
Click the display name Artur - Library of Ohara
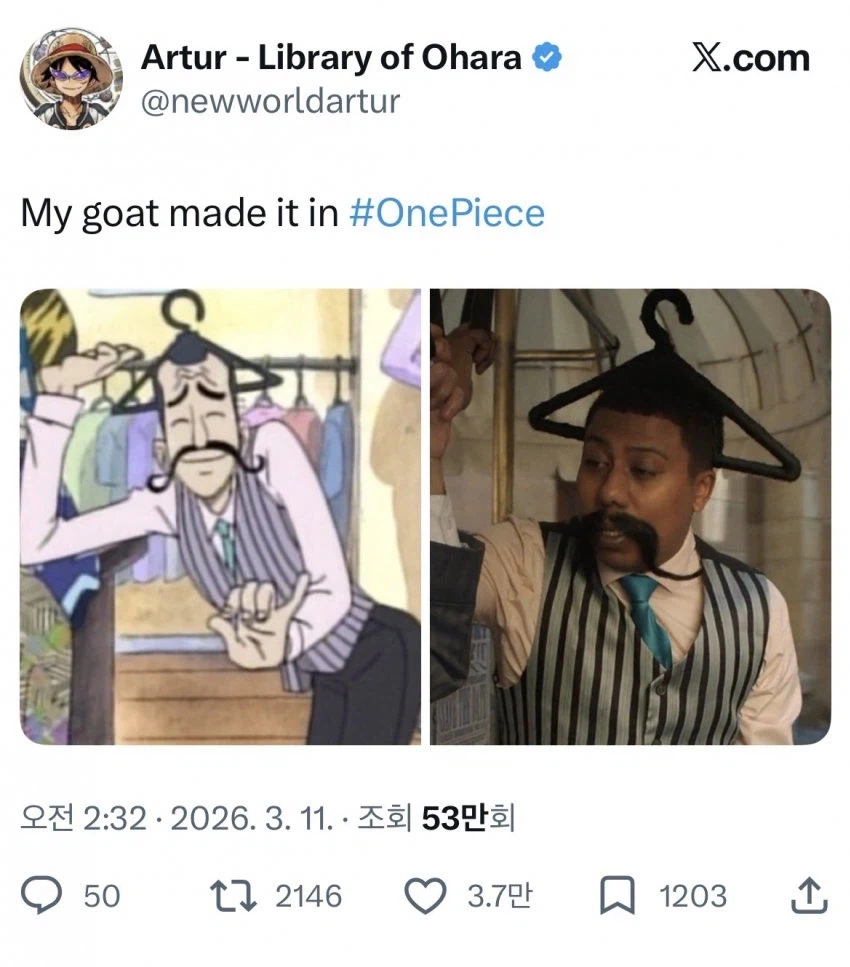pyautogui.click(x=331, y=59)
